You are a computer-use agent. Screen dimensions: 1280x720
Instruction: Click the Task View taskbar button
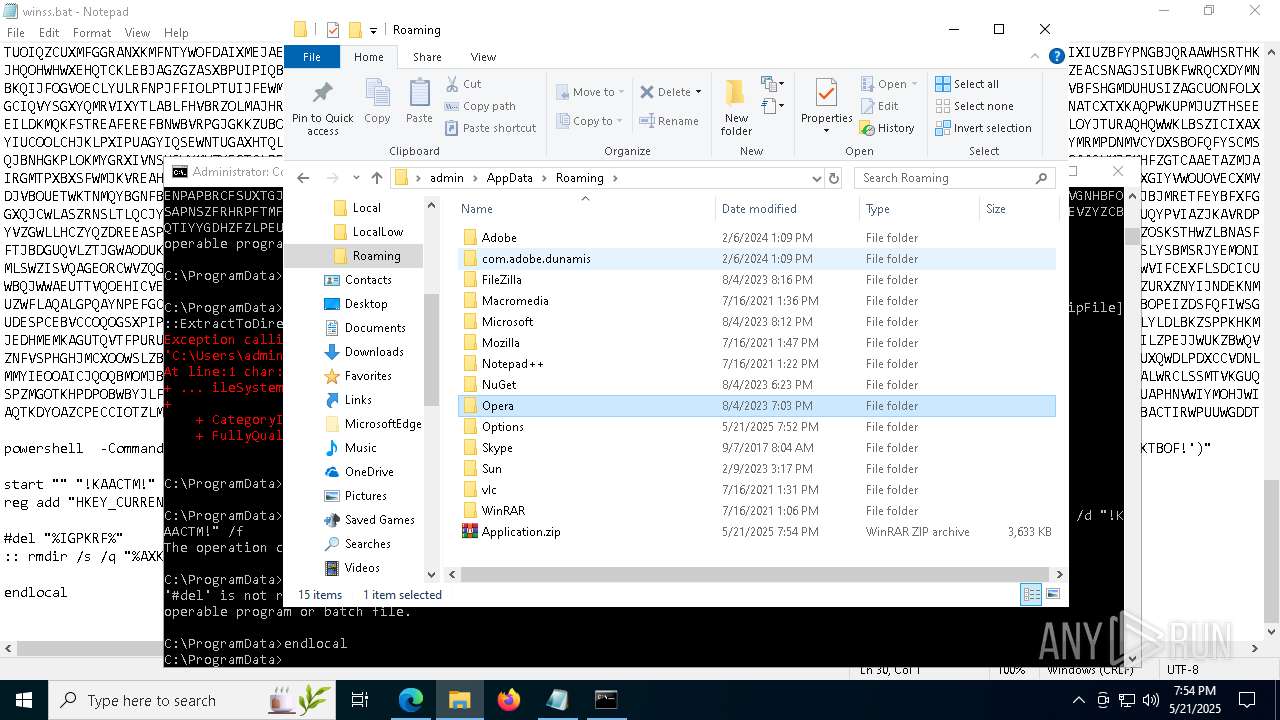[360, 700]
